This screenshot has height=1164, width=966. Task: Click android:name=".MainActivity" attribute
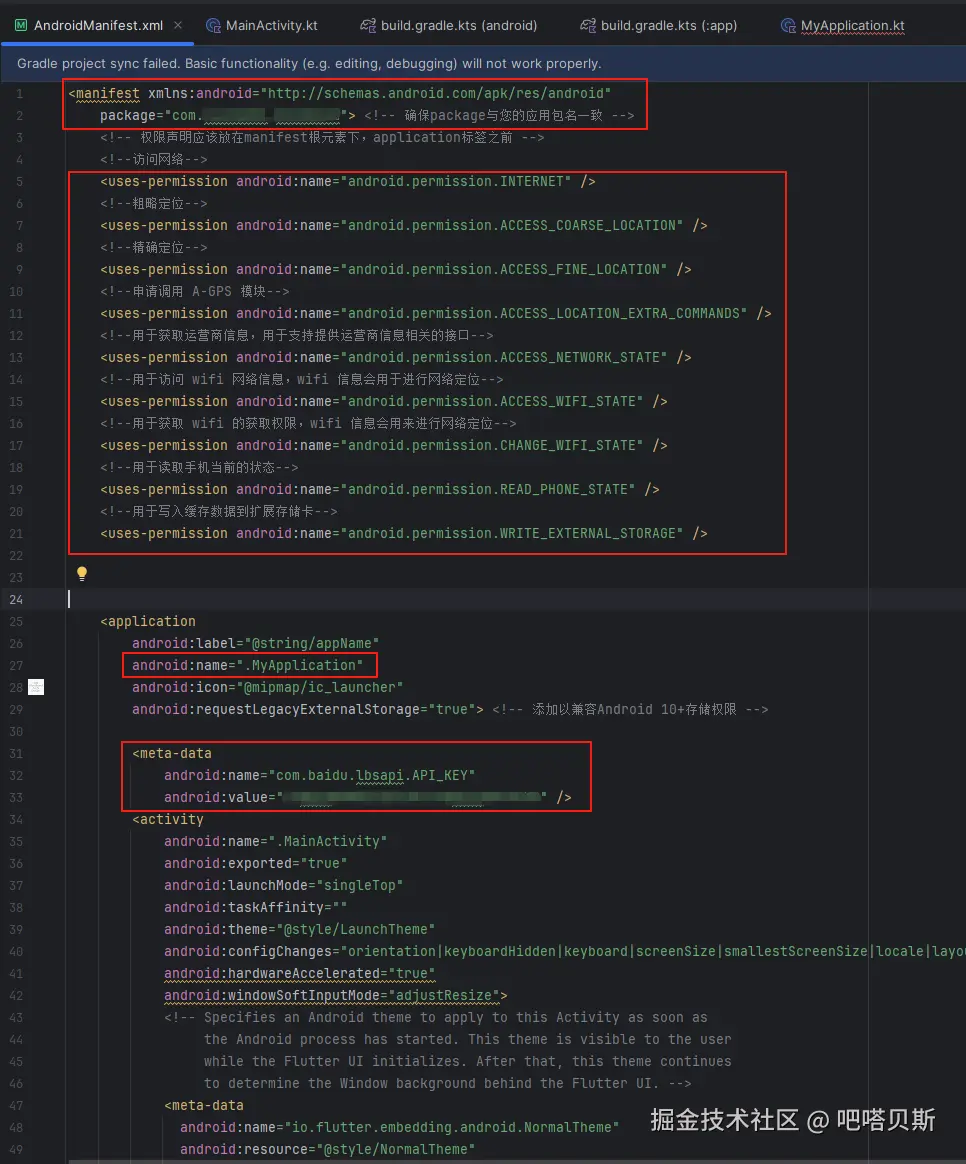pyautogui.click(x=275, y=841)
